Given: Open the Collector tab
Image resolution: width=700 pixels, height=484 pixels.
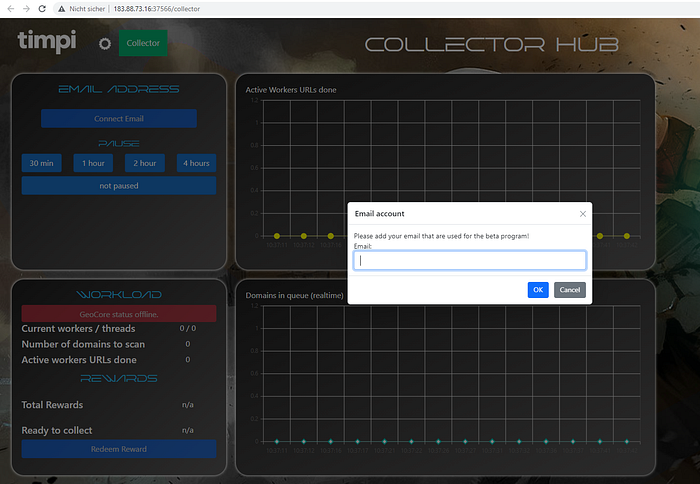Looking at the screenshot, I should pos(143,43).
